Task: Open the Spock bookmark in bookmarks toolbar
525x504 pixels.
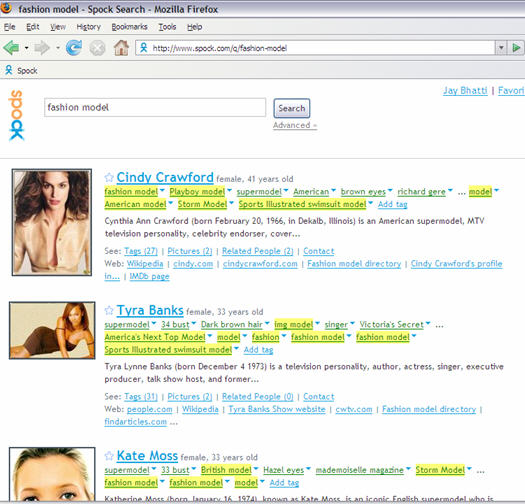Action: pyautogui.click(x=21, y=70)
